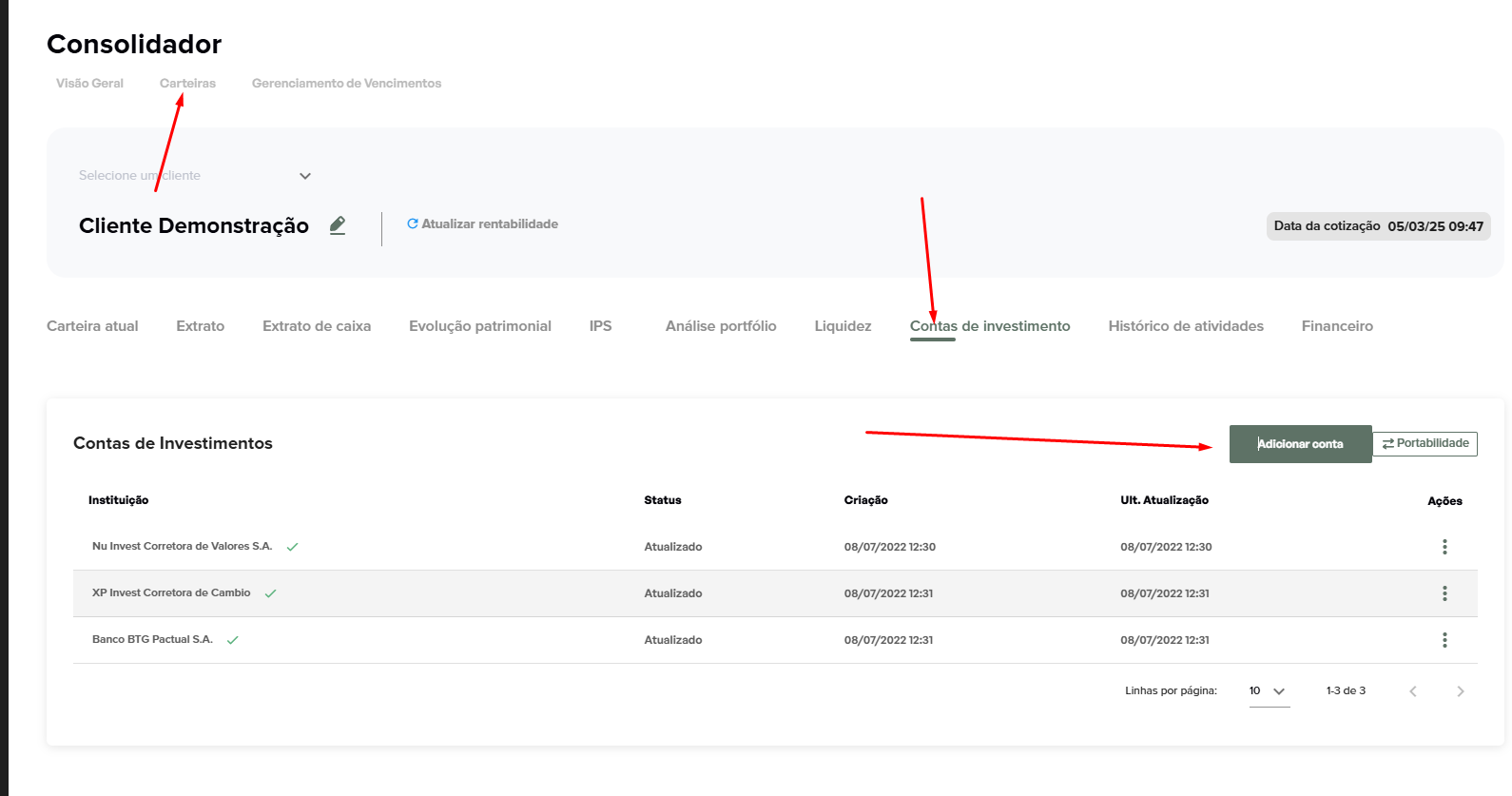1512x796 pixels.
Task: Open the Histórico de atividades tab
Action: (x=1185, y=326)
